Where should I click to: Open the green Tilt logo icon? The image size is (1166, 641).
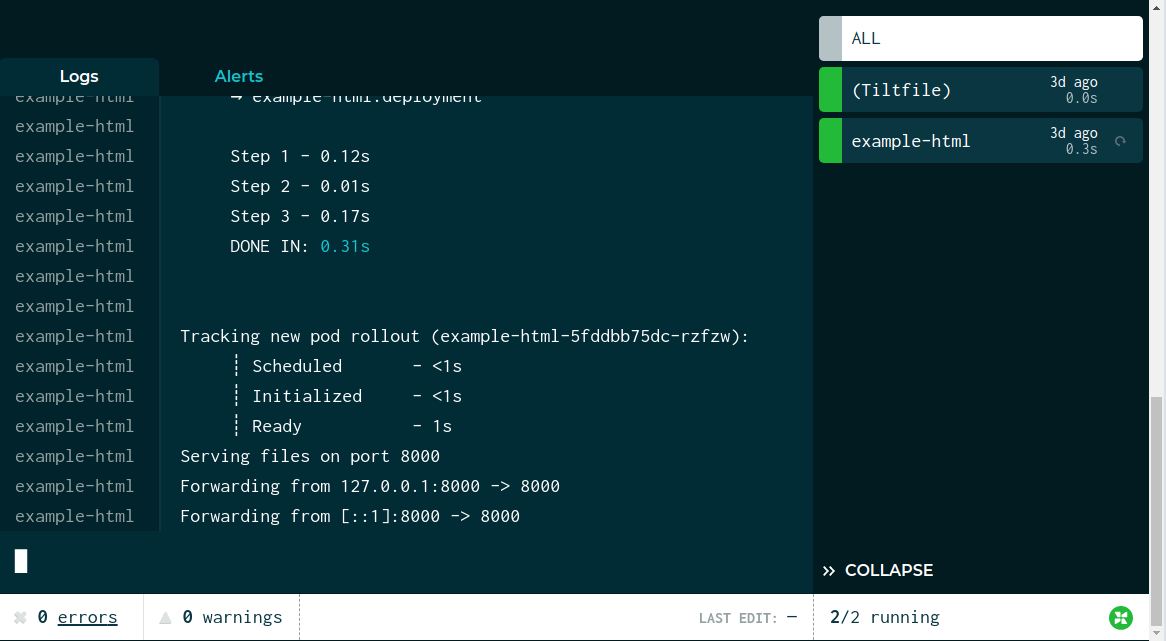coord(1121,617)
